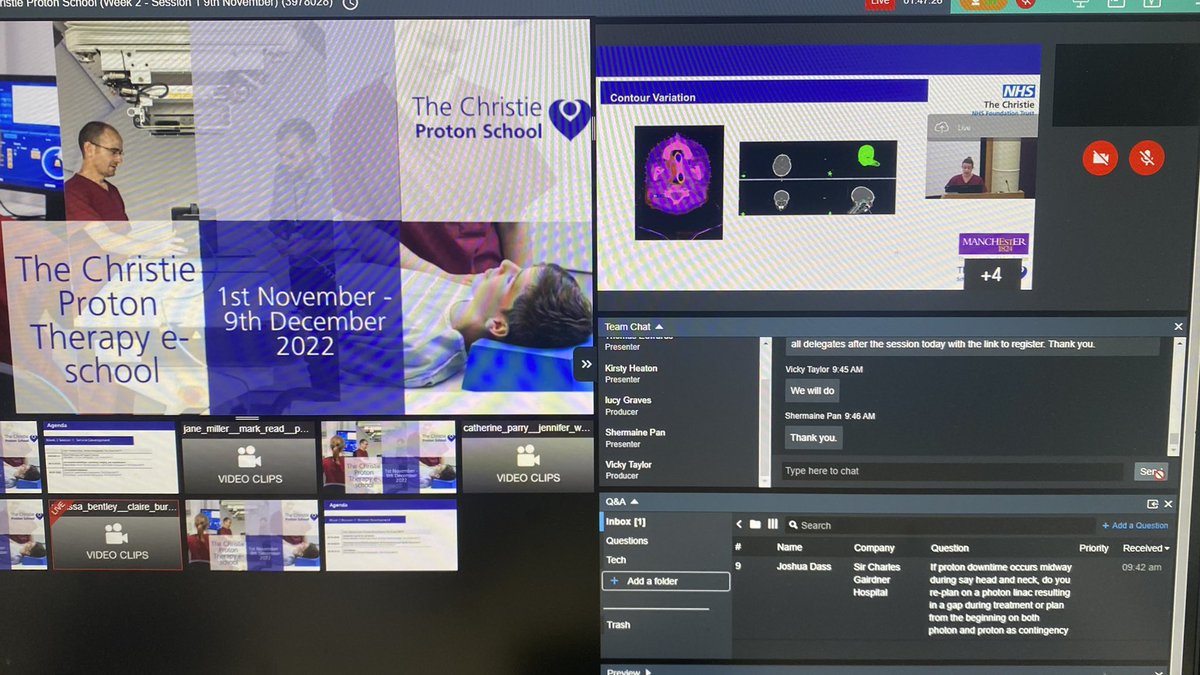
Task: Click the 'Thank you.' chat message
Action: [813, 437]
